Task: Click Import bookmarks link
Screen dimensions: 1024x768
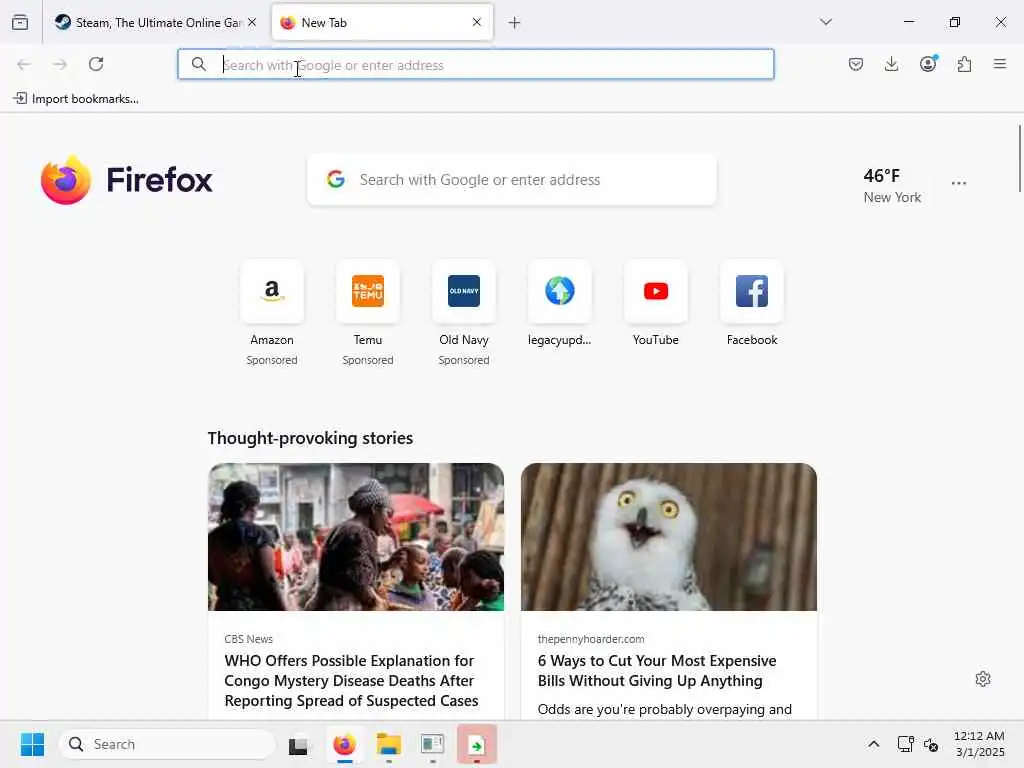Action: pyautogui.click(x=76, y=99)
